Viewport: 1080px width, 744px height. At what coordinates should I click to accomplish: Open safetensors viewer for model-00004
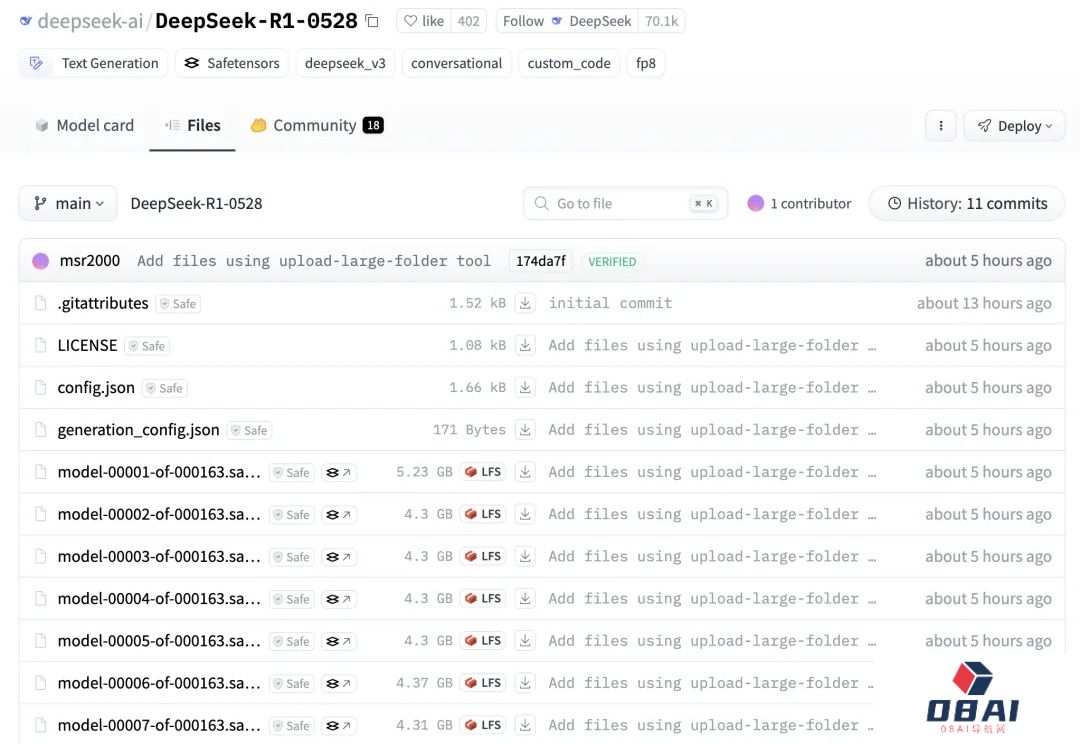tap(339, 599)
